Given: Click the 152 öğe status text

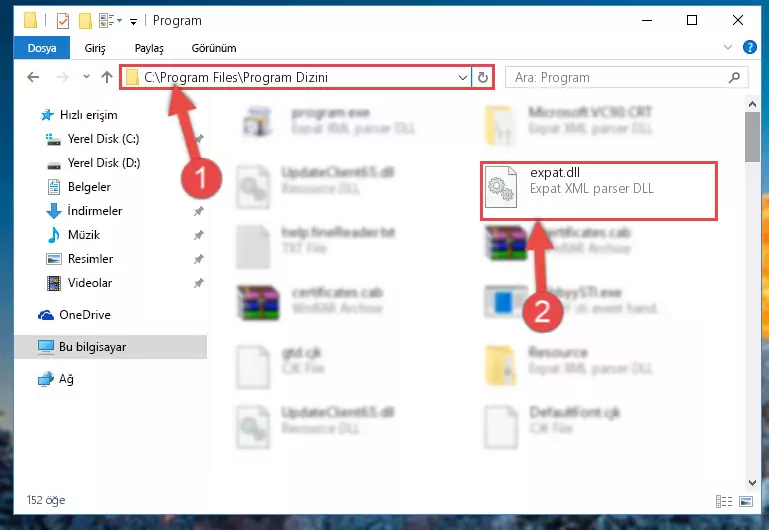Looking at the screenshot, I should (46, 500).
